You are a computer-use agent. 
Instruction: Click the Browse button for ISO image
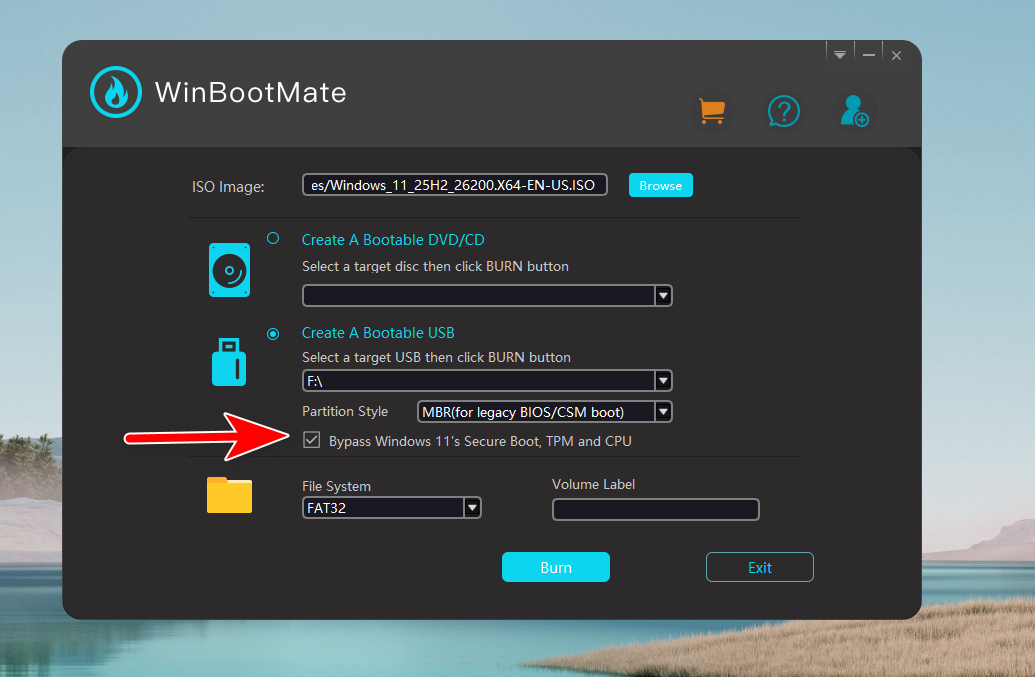pyautogui.click(x=660, y=185)
